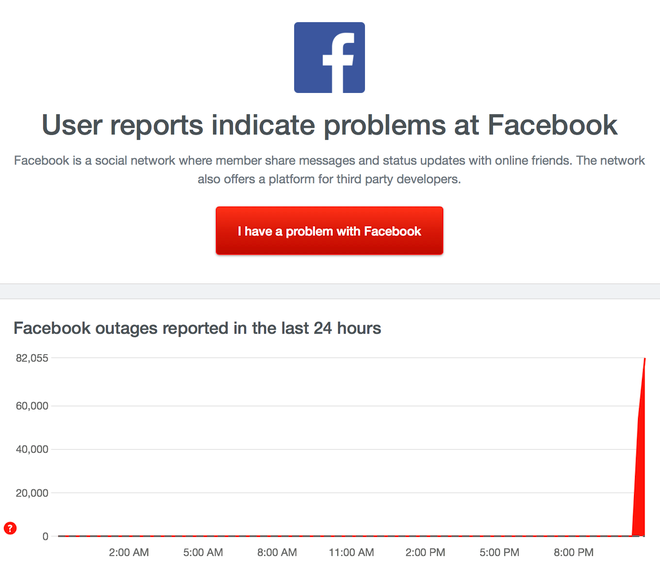Click the 'User reports indicate problems at Facebook' heading

329,125
